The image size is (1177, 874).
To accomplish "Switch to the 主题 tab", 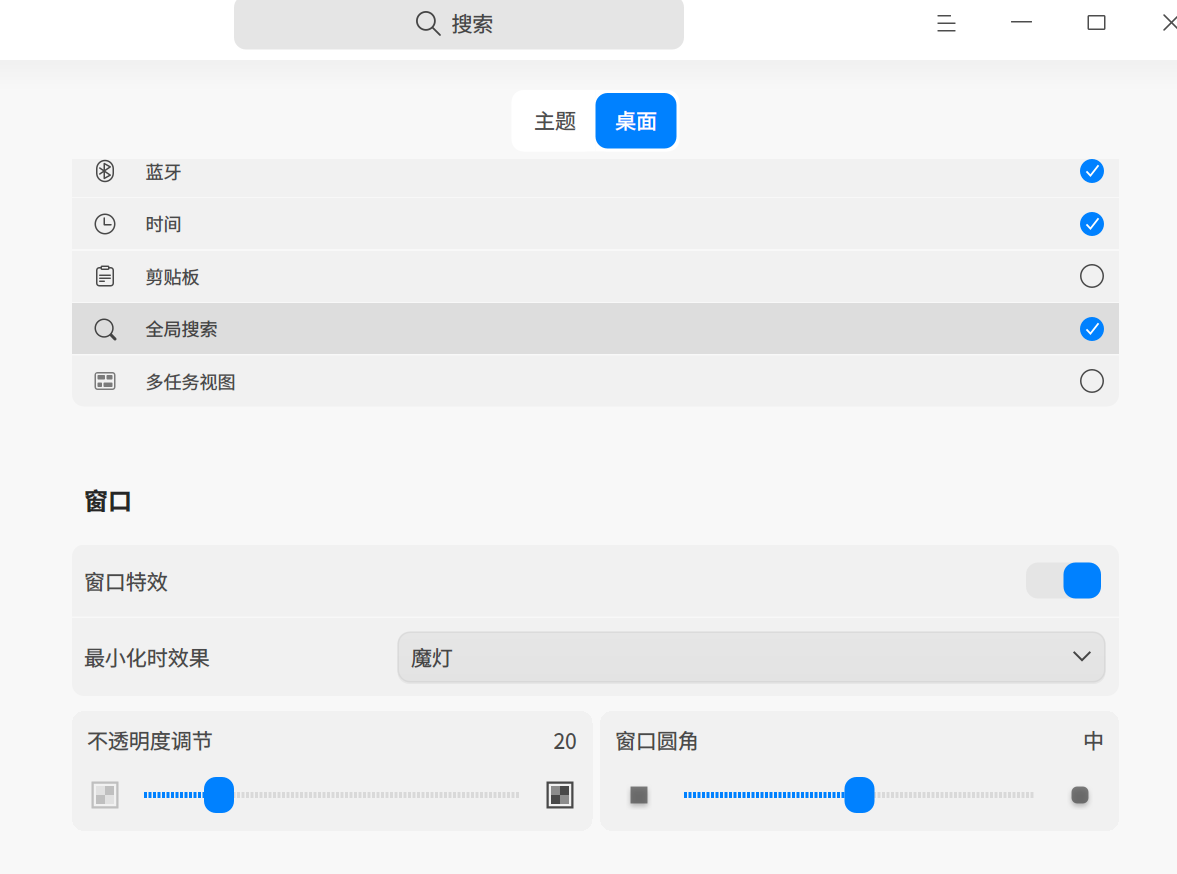I will (555, 121).
